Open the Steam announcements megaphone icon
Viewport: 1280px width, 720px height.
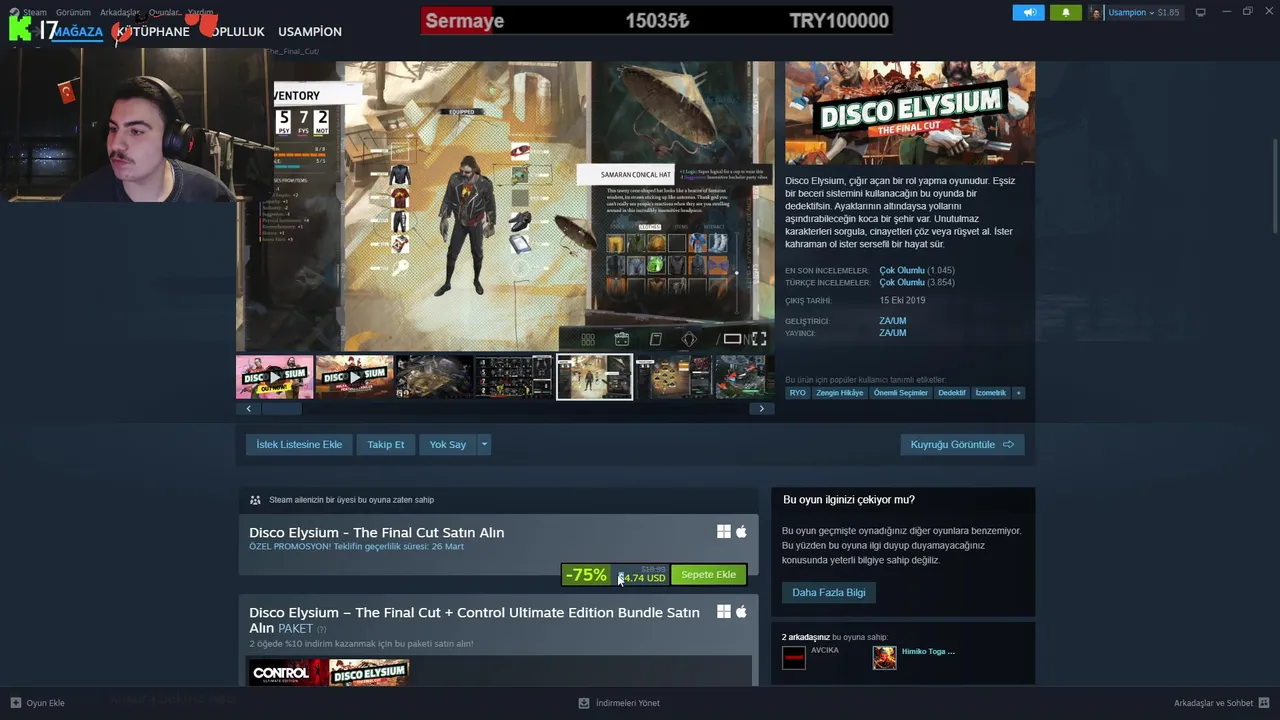(x=1028, y=12)
